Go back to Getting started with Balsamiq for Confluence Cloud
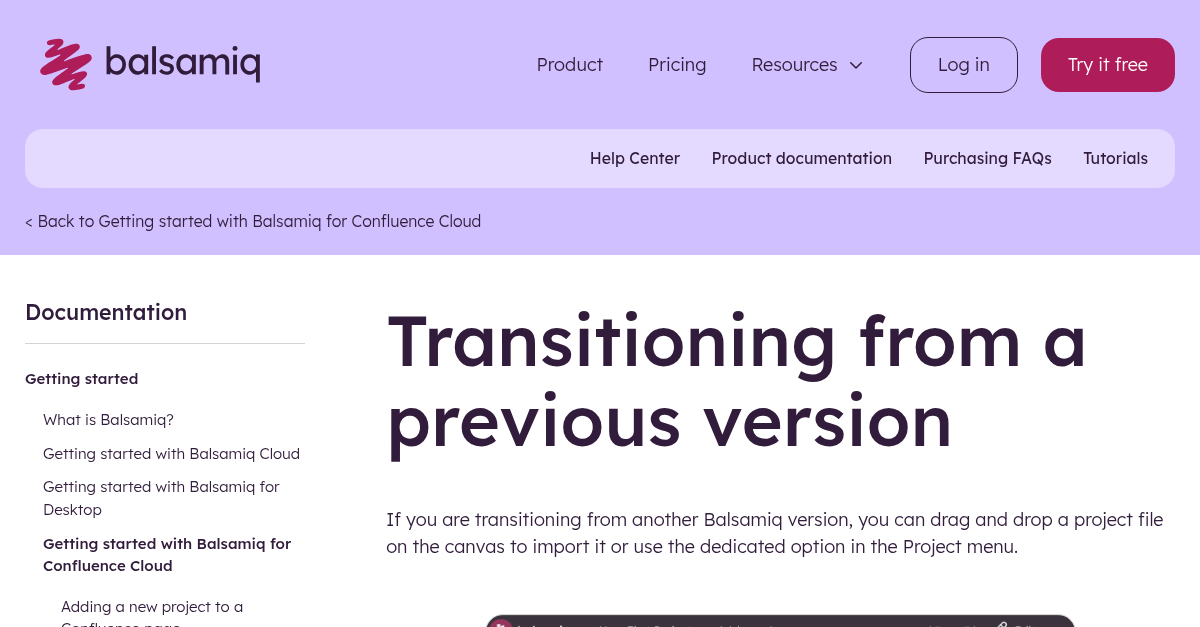1200x627 pixels. click(253, 221)
